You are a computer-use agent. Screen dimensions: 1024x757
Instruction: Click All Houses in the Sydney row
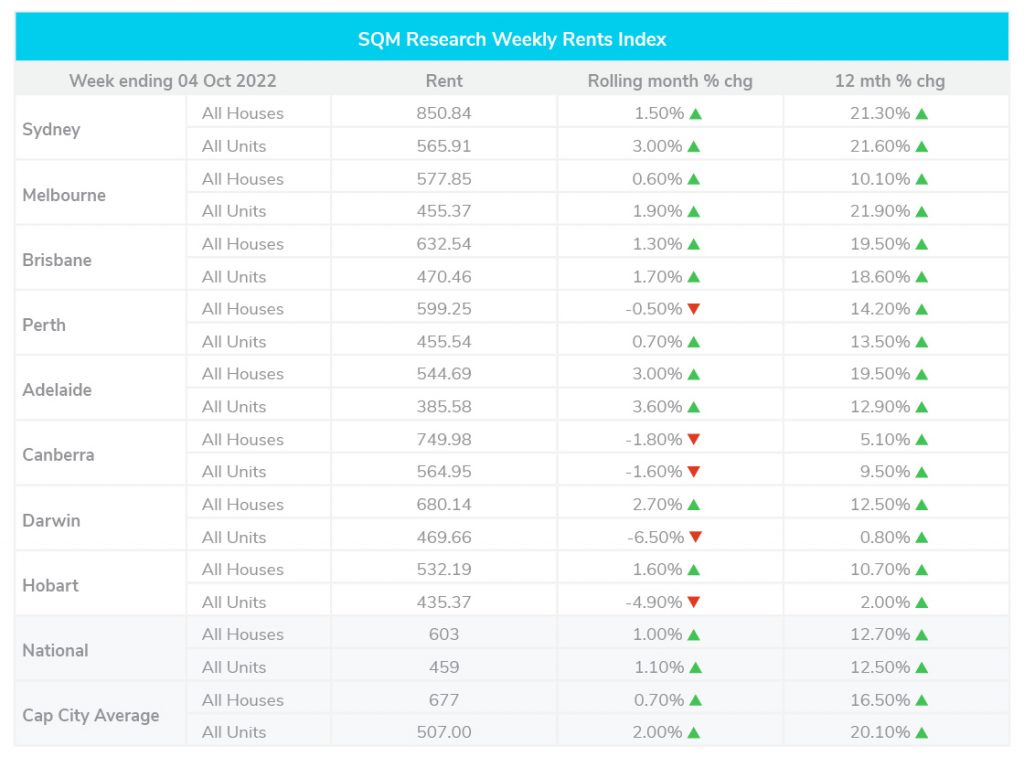pyautogui.click(x=243, y=113)
